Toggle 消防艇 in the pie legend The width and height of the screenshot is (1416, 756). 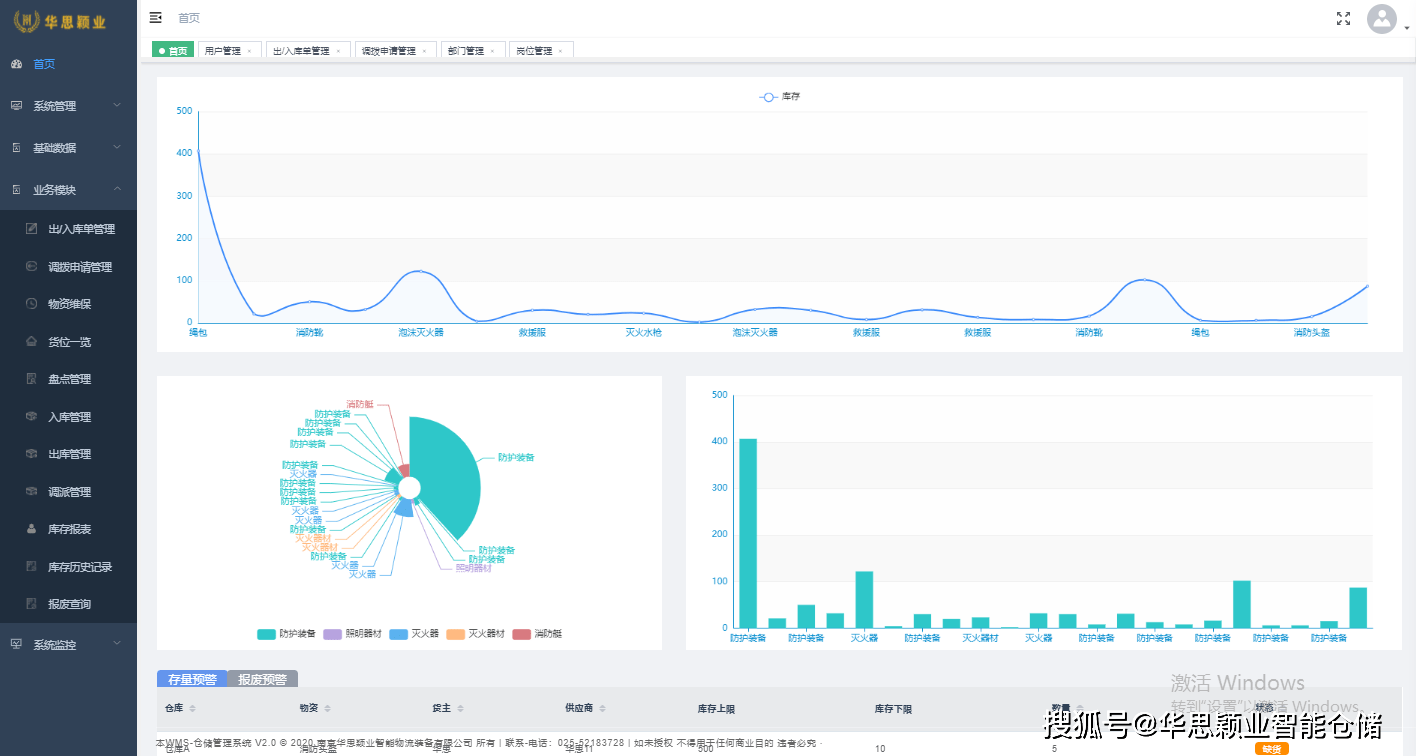[x=537, y=634]
